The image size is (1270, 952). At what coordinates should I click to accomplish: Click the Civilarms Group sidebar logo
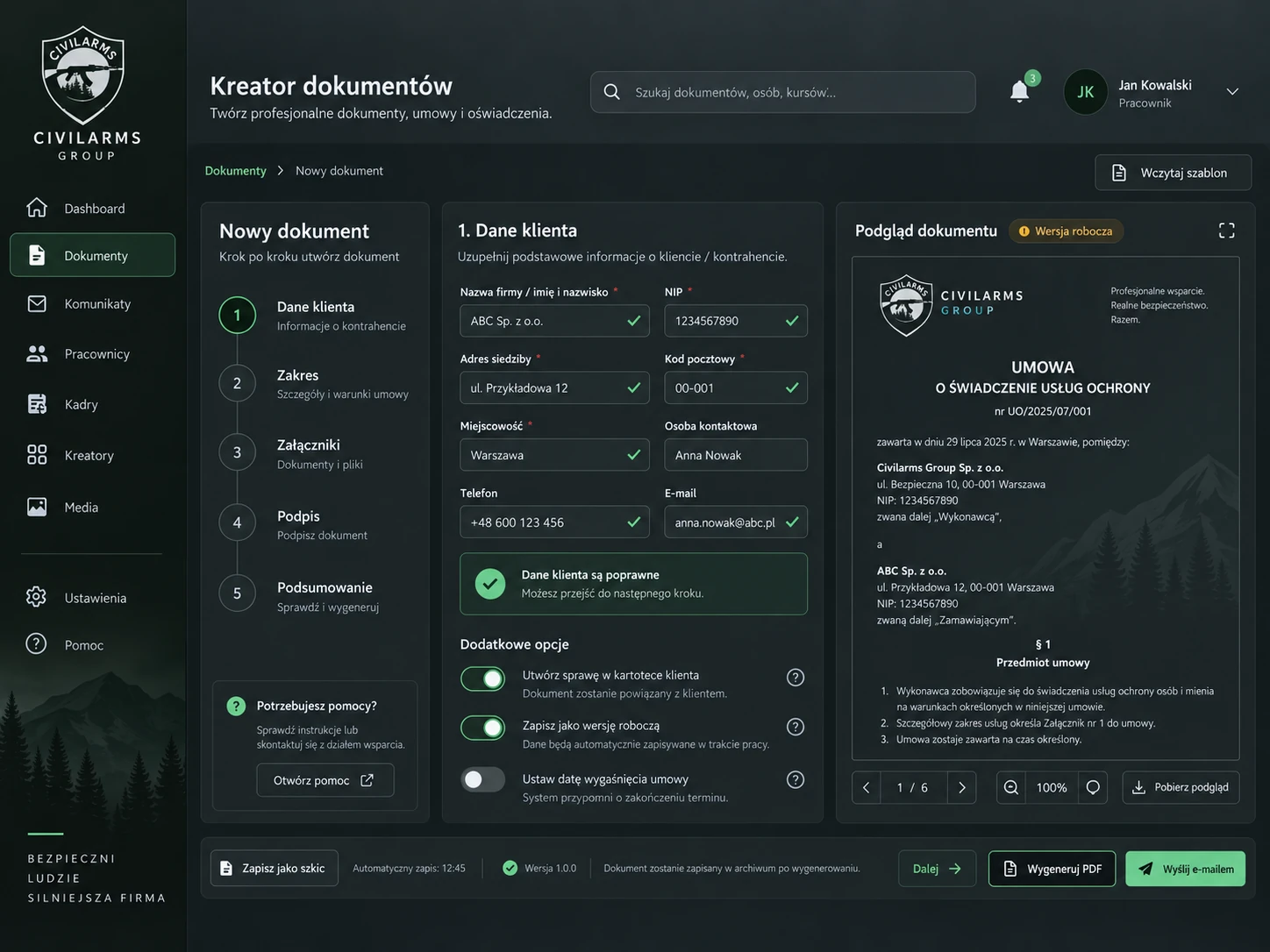pyautogui.click(x=86, y=93)
